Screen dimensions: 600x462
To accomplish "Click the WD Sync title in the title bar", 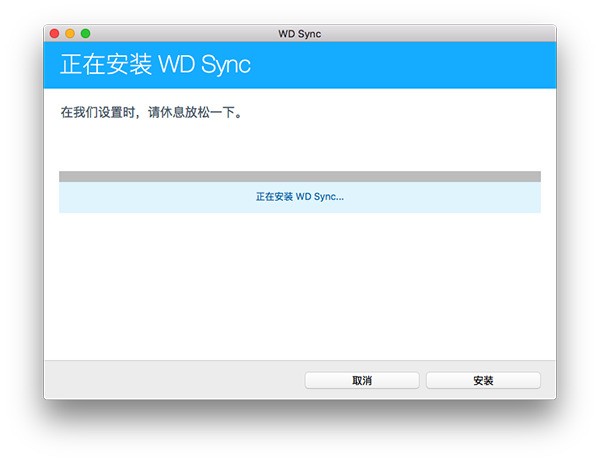I will tap(299, 34).
